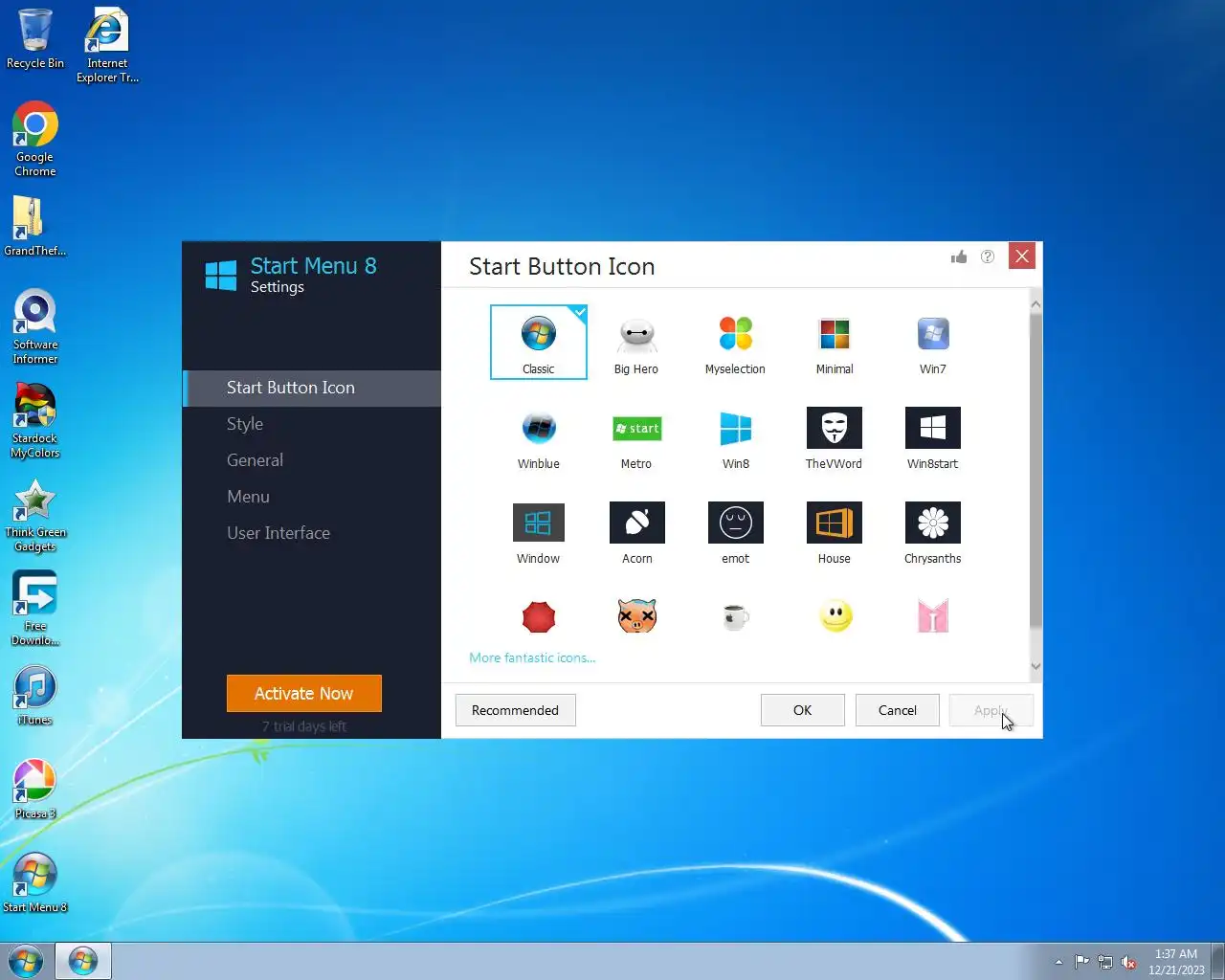The image size is (1225, 980).
Task: Go to the Menu settings section
Action: click(x=312, y=497)
